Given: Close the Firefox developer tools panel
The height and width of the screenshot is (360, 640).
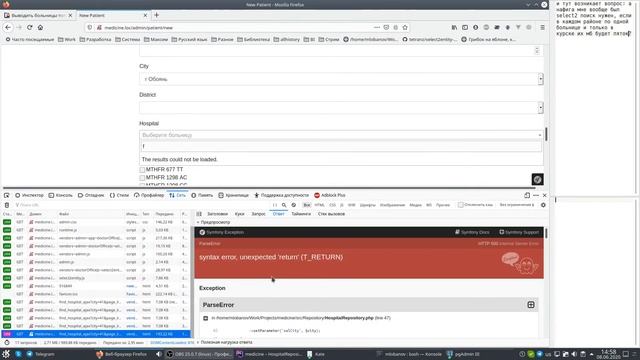Looking at the screenshot, I should pos(544,195).
